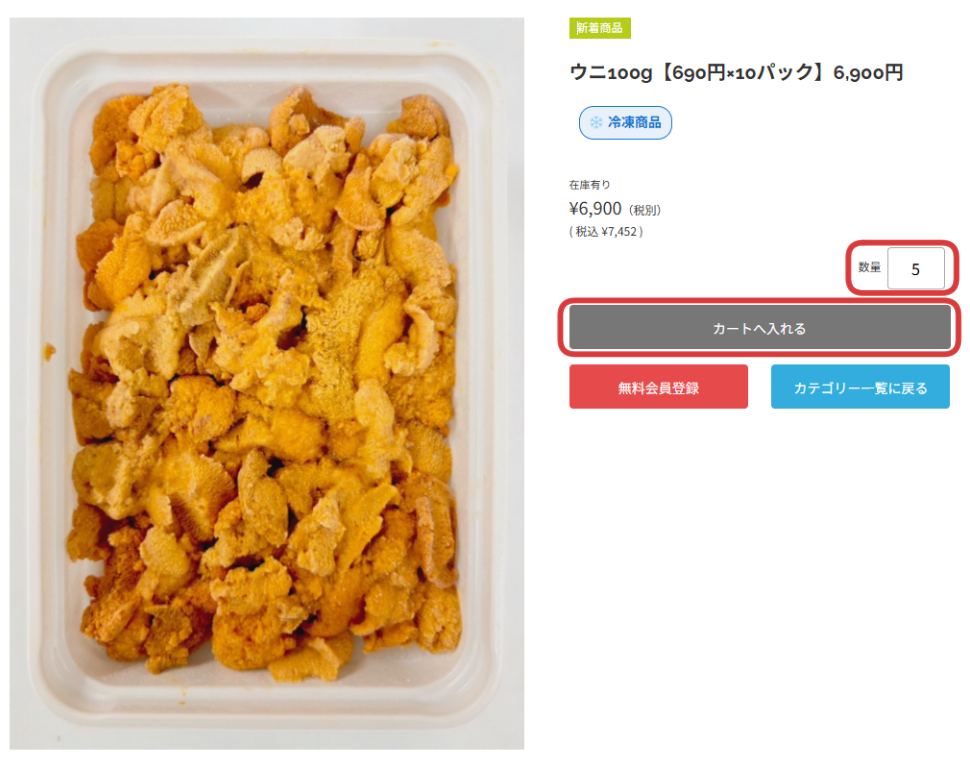This screenshot has height=759, width=970.
Task: Click the 冷凍商品 badge text
Action: (x=634, y=122)
